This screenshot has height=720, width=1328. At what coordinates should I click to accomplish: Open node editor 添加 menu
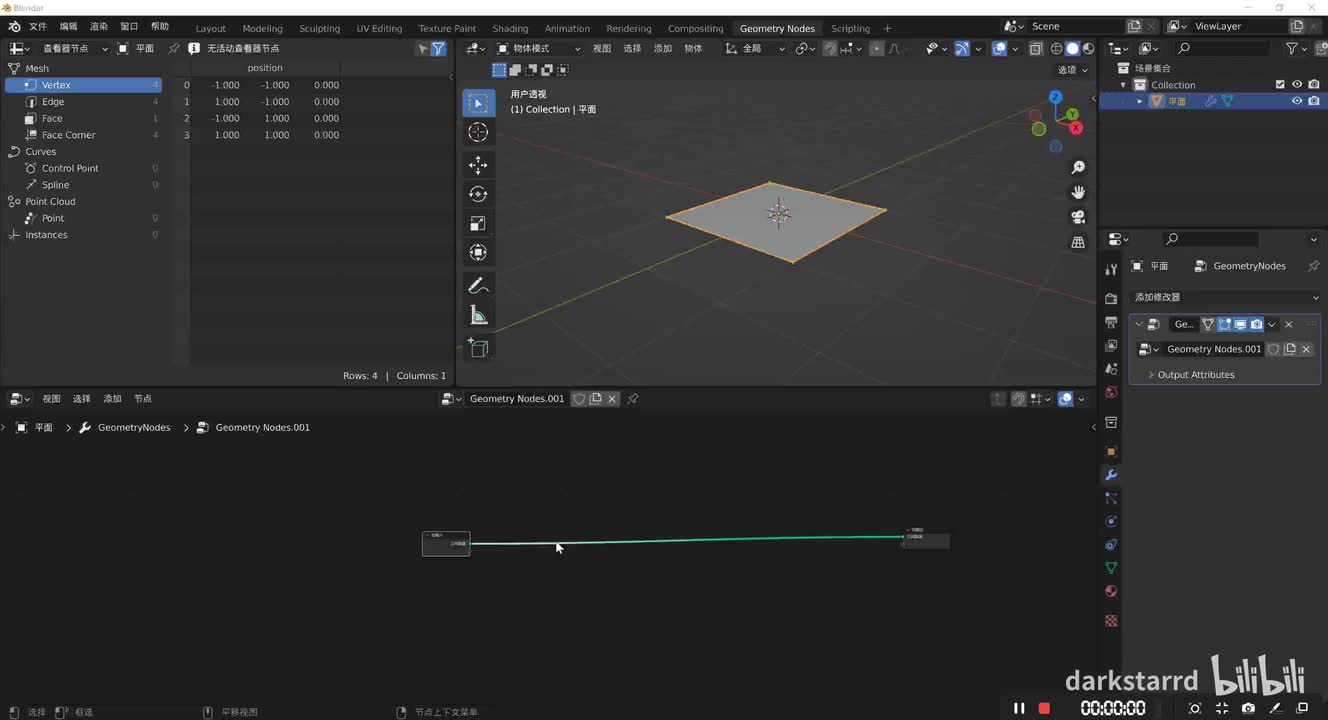tap(112, 399)
